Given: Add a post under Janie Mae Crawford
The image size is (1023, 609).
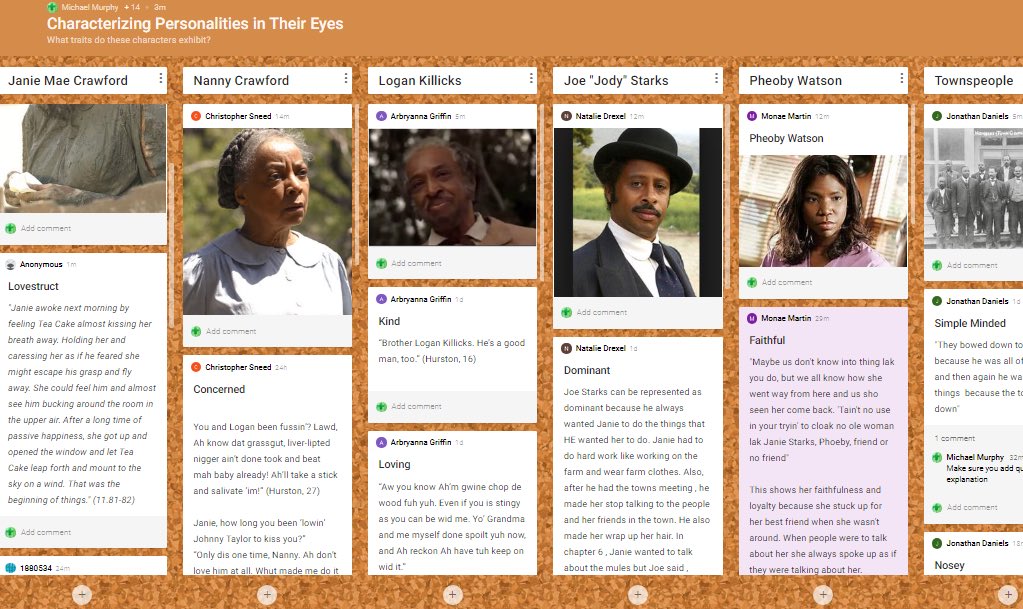Looking at the screenshot, I should point(82,595).
